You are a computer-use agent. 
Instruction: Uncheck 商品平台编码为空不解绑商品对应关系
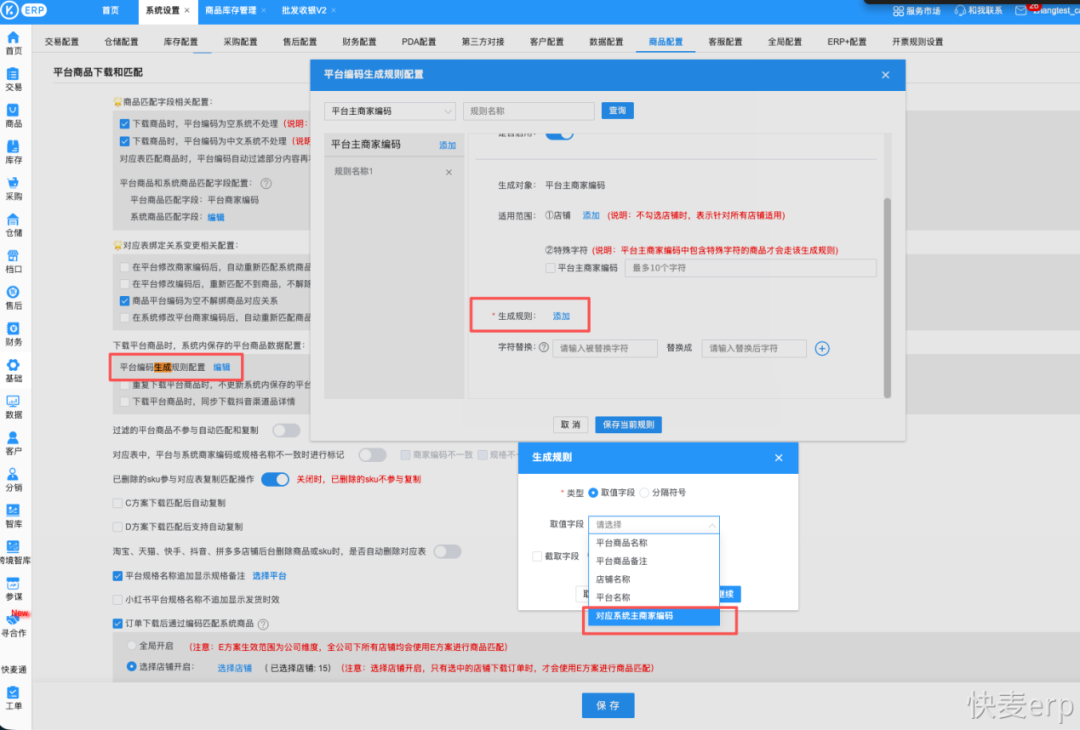125,301
